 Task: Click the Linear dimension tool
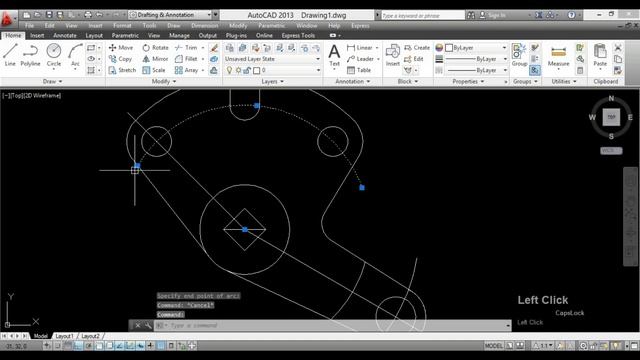360,48
